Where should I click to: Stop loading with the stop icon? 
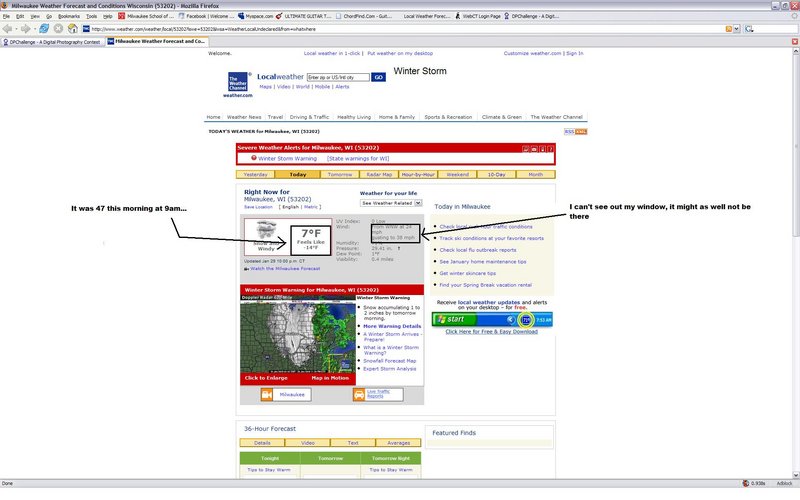coord(58,29)
